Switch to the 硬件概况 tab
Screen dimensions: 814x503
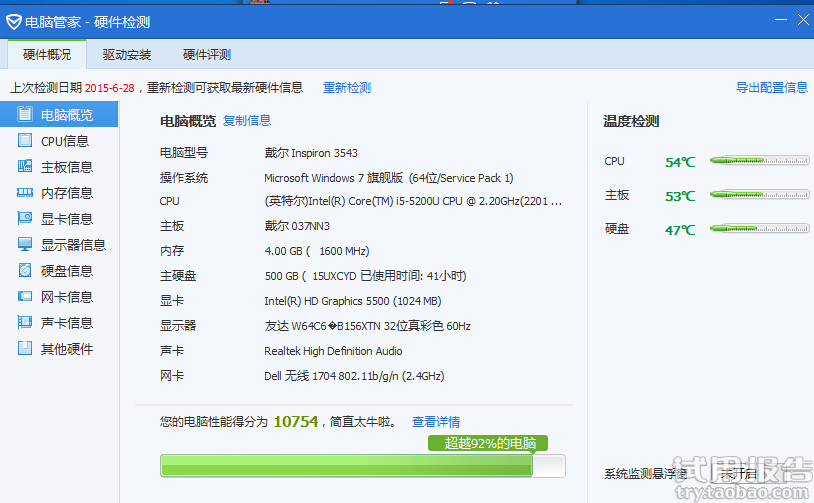(47, 55)
